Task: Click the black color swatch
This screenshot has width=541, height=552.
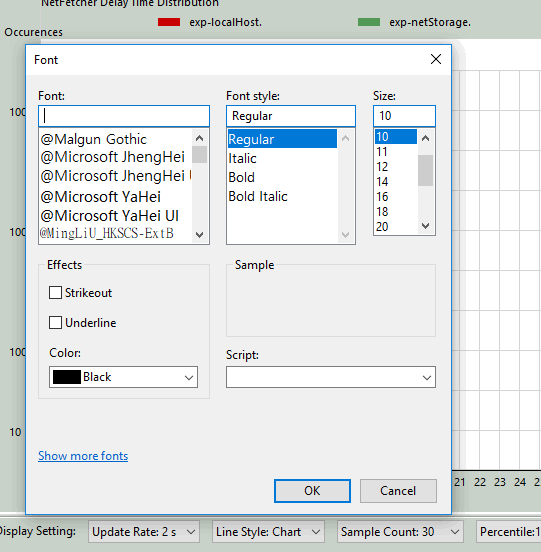Action: point(67,377)
